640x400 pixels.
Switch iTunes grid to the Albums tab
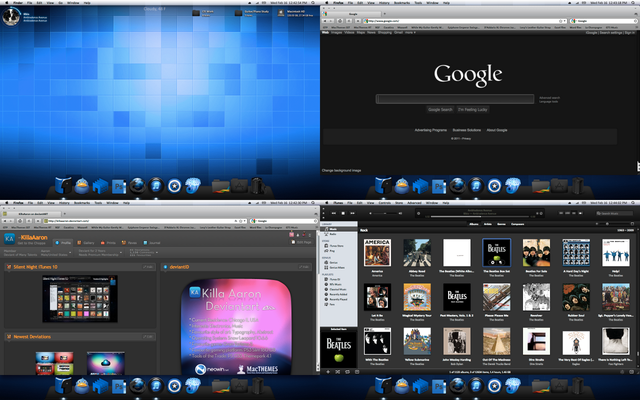(x=474, y=224)
